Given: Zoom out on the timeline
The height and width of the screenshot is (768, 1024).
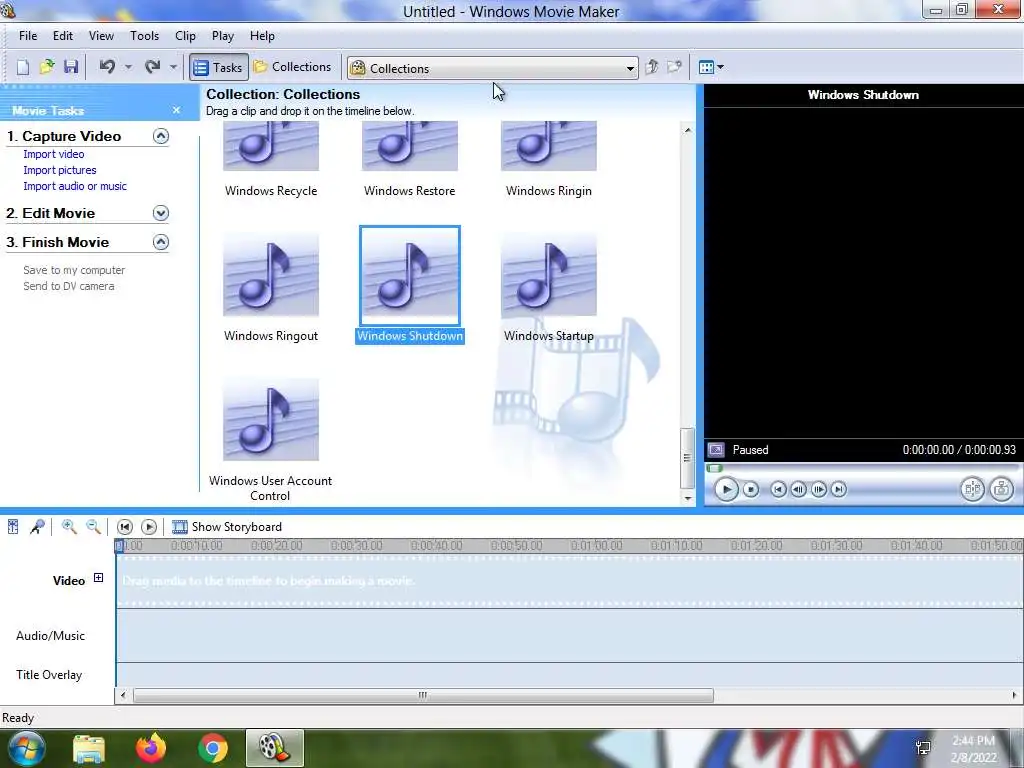Looking at the screenshot, I should 93,526.
